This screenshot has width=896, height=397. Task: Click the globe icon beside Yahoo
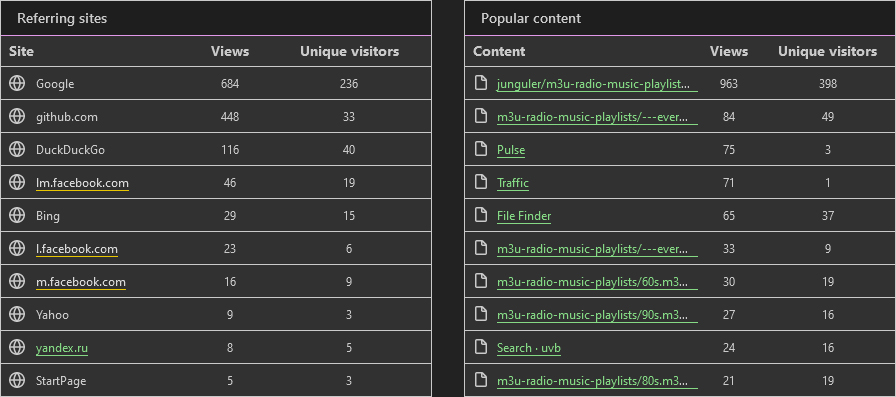17,314
